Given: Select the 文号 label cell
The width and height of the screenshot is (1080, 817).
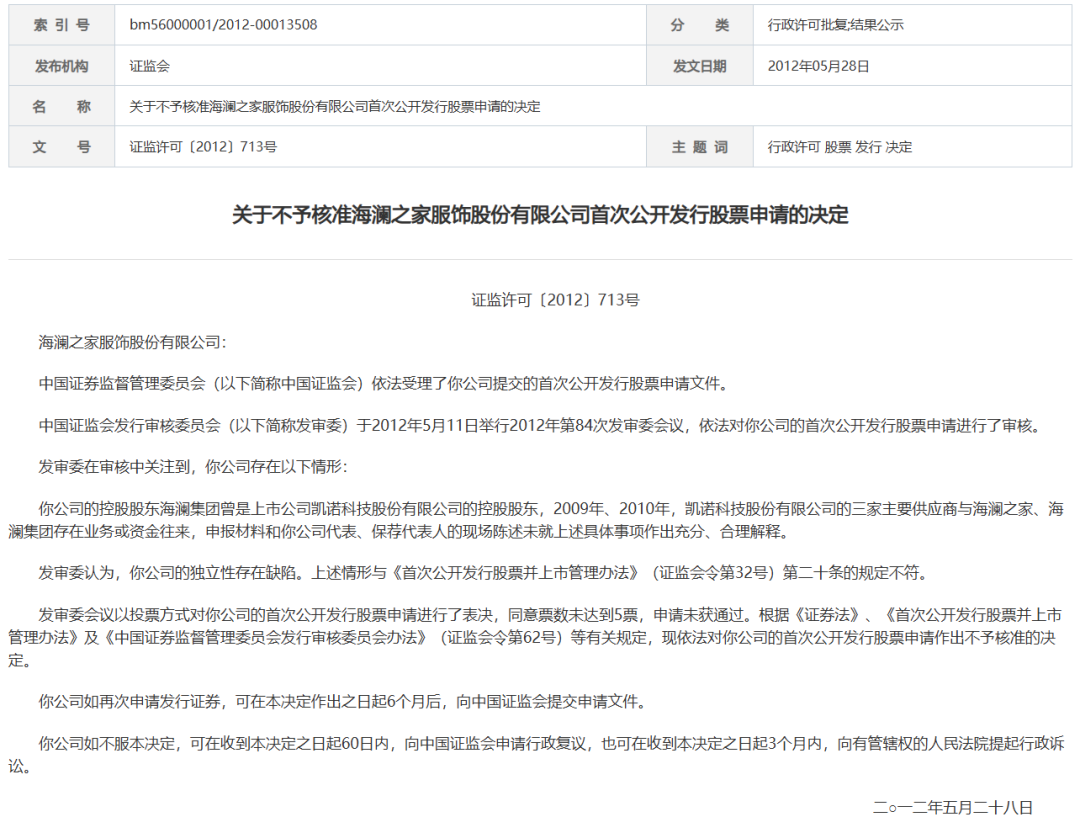Looking at the screenshot, I should 61,147.
